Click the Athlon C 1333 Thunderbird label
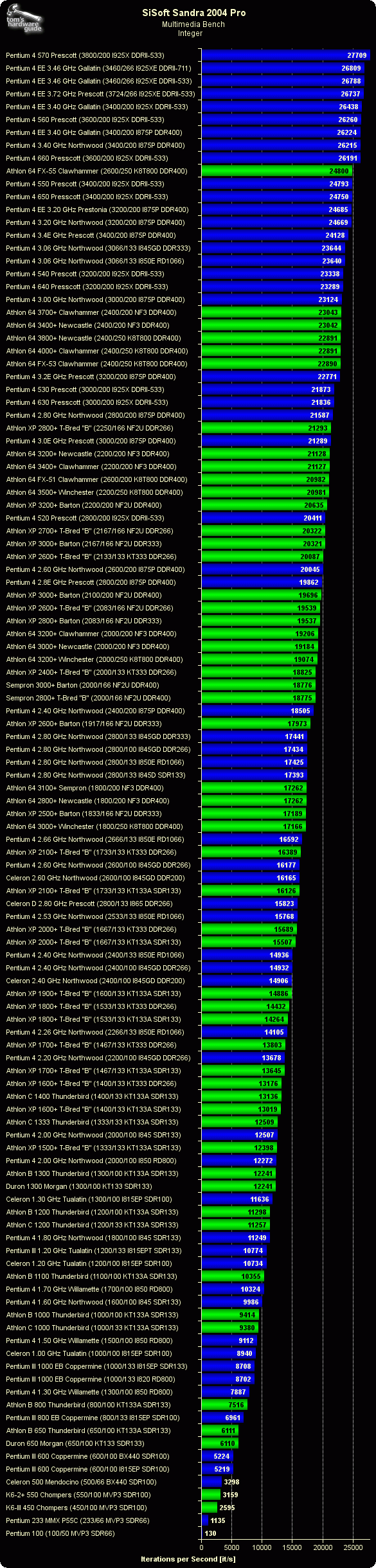The width and height of the screenshot is (376, 1568). coord(92,1122)
